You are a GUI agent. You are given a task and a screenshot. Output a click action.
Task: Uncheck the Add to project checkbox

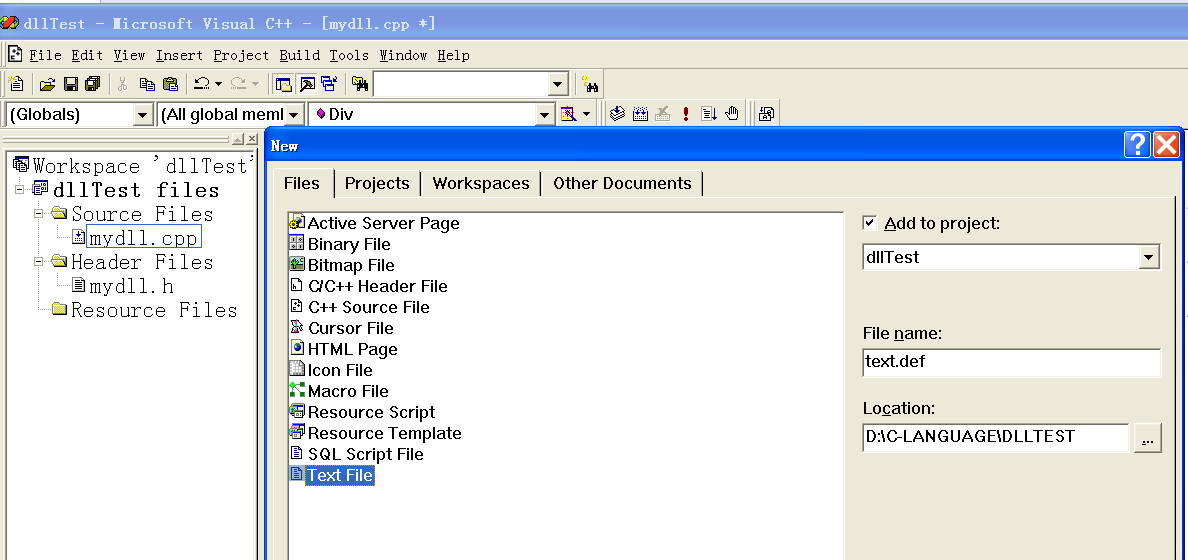[870, 223]
